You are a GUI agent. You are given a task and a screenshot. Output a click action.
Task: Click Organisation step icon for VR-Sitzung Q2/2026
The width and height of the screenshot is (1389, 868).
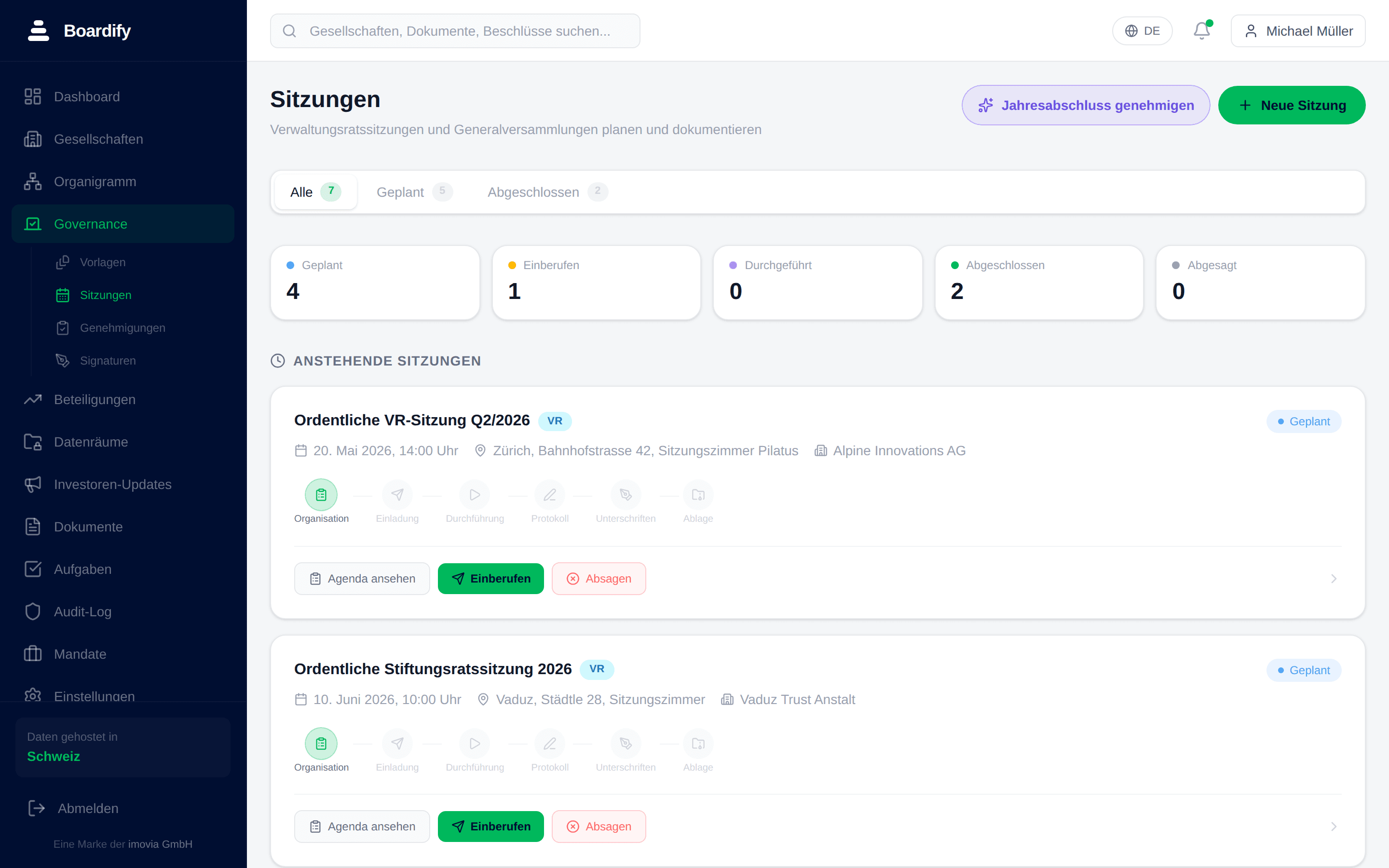tap(321, 495)
